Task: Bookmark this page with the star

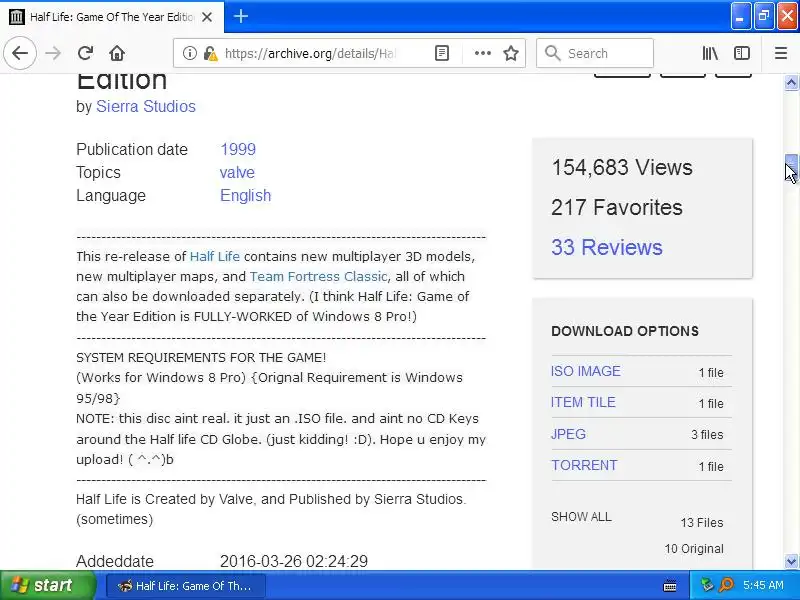Action: (x=511, y=53)
